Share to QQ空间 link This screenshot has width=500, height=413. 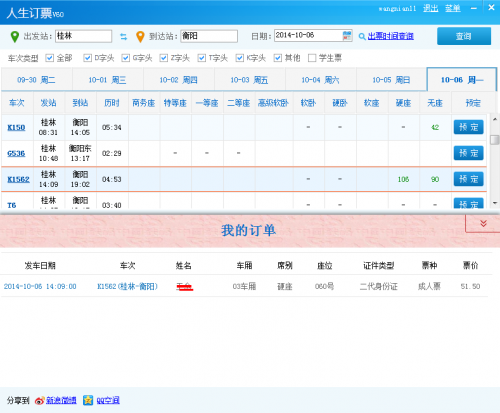[x=108, y=400]
